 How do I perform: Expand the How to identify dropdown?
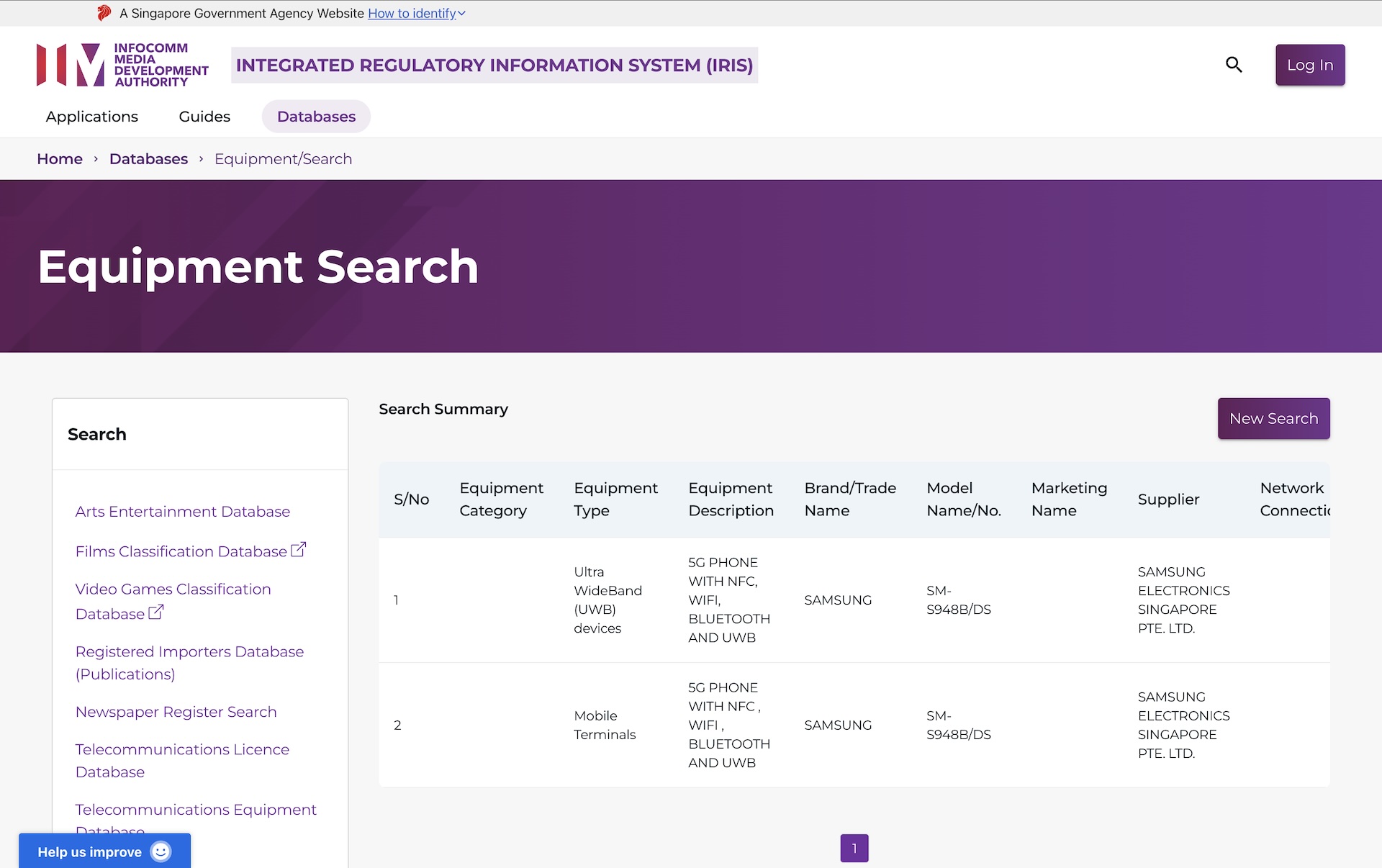pyautogui.click(x=417, y=13)
